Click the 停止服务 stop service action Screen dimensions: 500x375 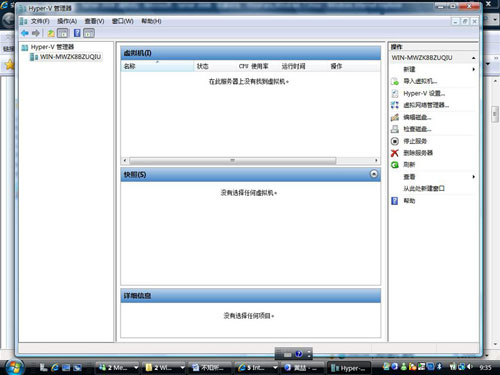click(x=415, y=141)
